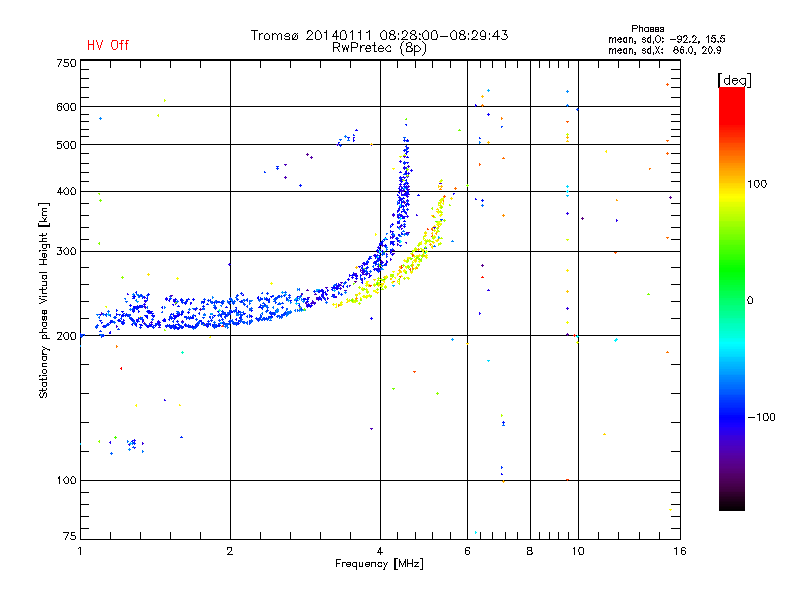Click the x-axis tick label "2"

[x=230, y=551]
